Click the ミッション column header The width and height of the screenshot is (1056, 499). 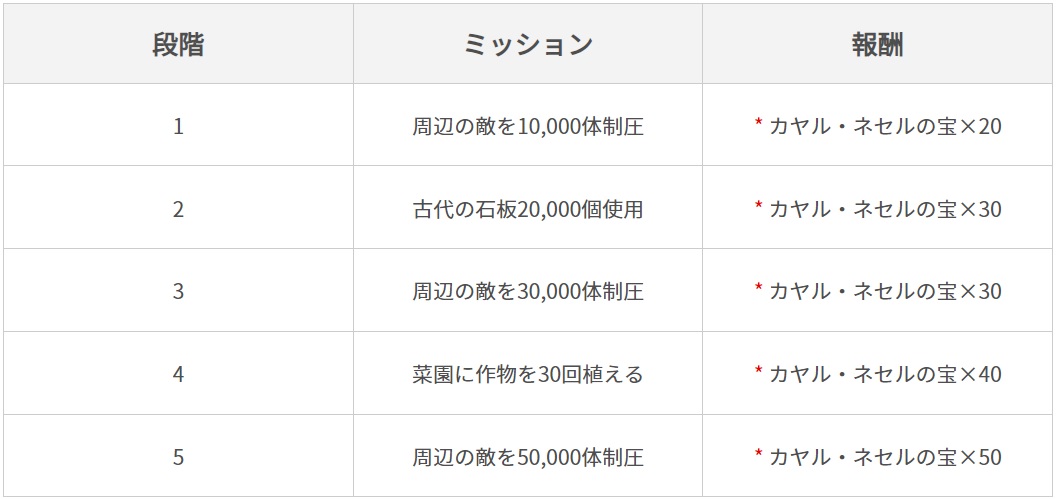527,45
